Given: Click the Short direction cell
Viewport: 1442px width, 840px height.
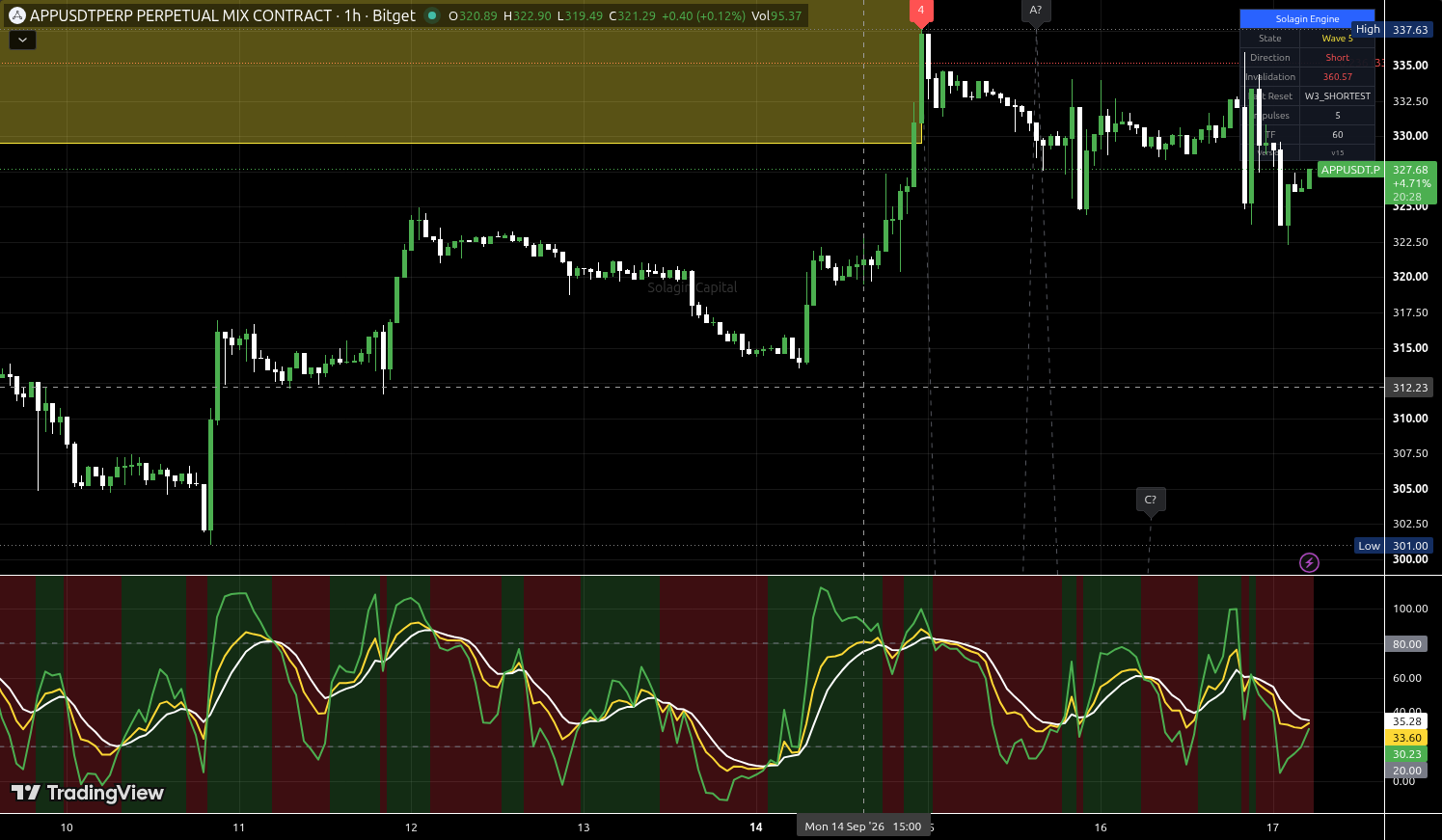Looking at the screenshot, I should [1337, 58].
